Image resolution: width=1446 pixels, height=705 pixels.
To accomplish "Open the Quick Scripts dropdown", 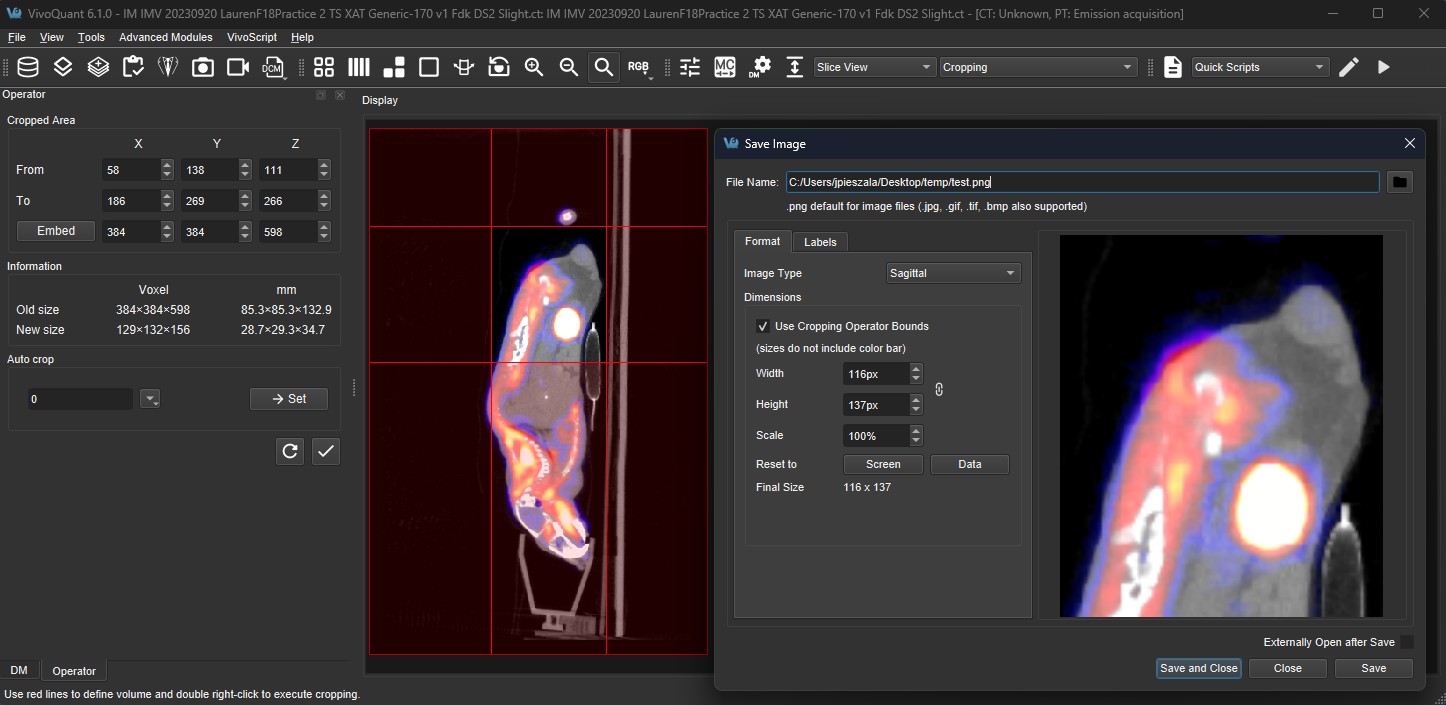I will pyautogui.click(x=1260, y=67).
